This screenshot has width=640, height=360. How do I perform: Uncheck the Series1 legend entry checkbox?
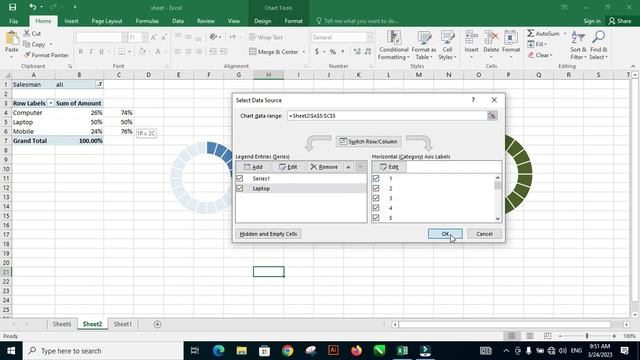[x=240, y=178]
